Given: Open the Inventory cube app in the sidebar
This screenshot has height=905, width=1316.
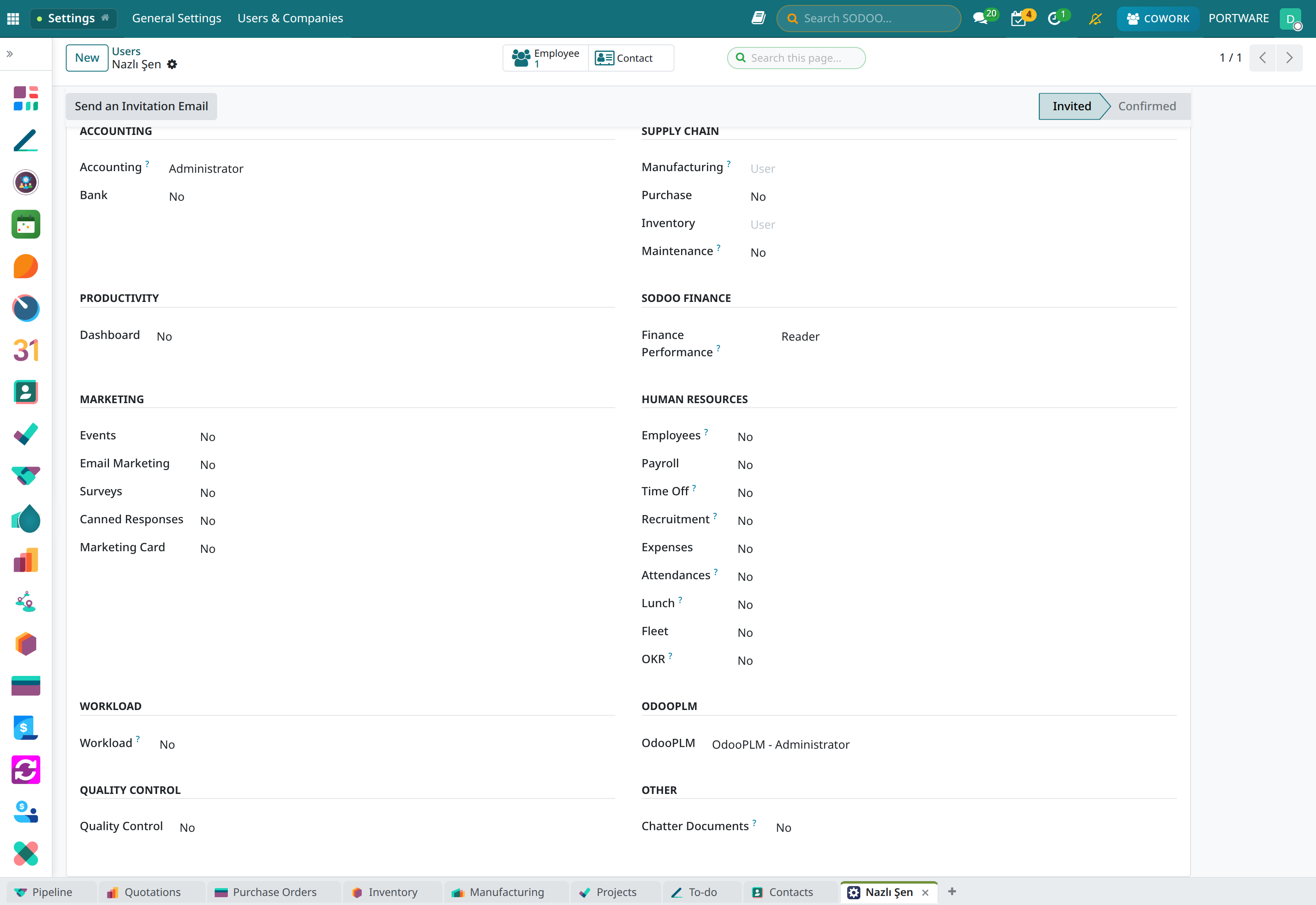Looking at the screenshot, I should (25, 644).
